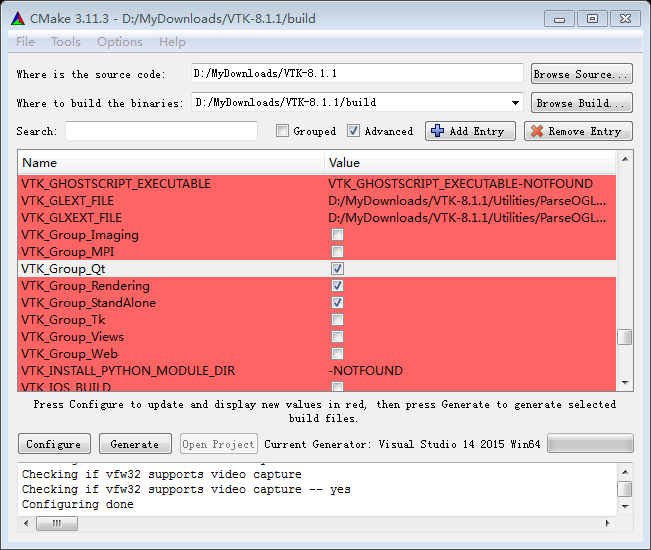Viewport: 651px width, 550px height.
Task: Select VTK_Group_StandAlone name text
Action: click(88, 303)
